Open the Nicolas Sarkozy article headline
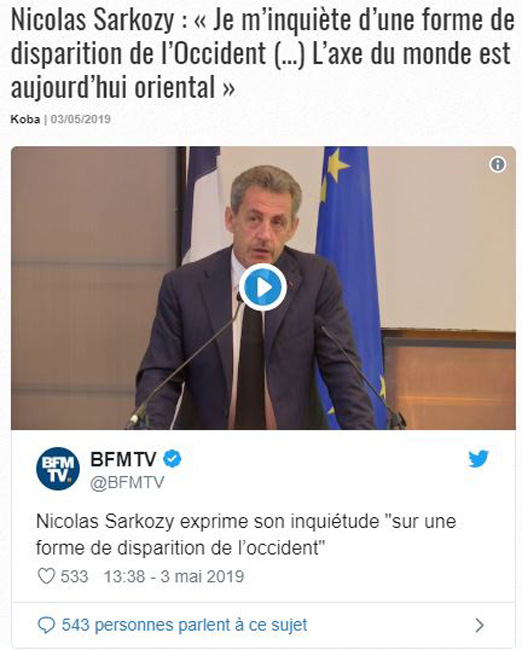Image resolution: width=522 pixels, height=650 pixels. [262, 53]
